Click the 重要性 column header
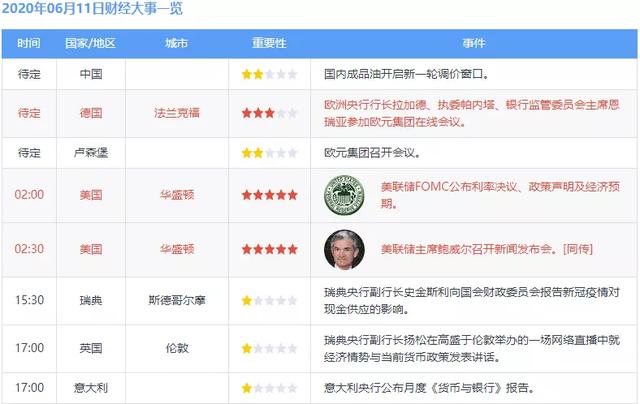 pyautogui.click(x=269, y=44)
